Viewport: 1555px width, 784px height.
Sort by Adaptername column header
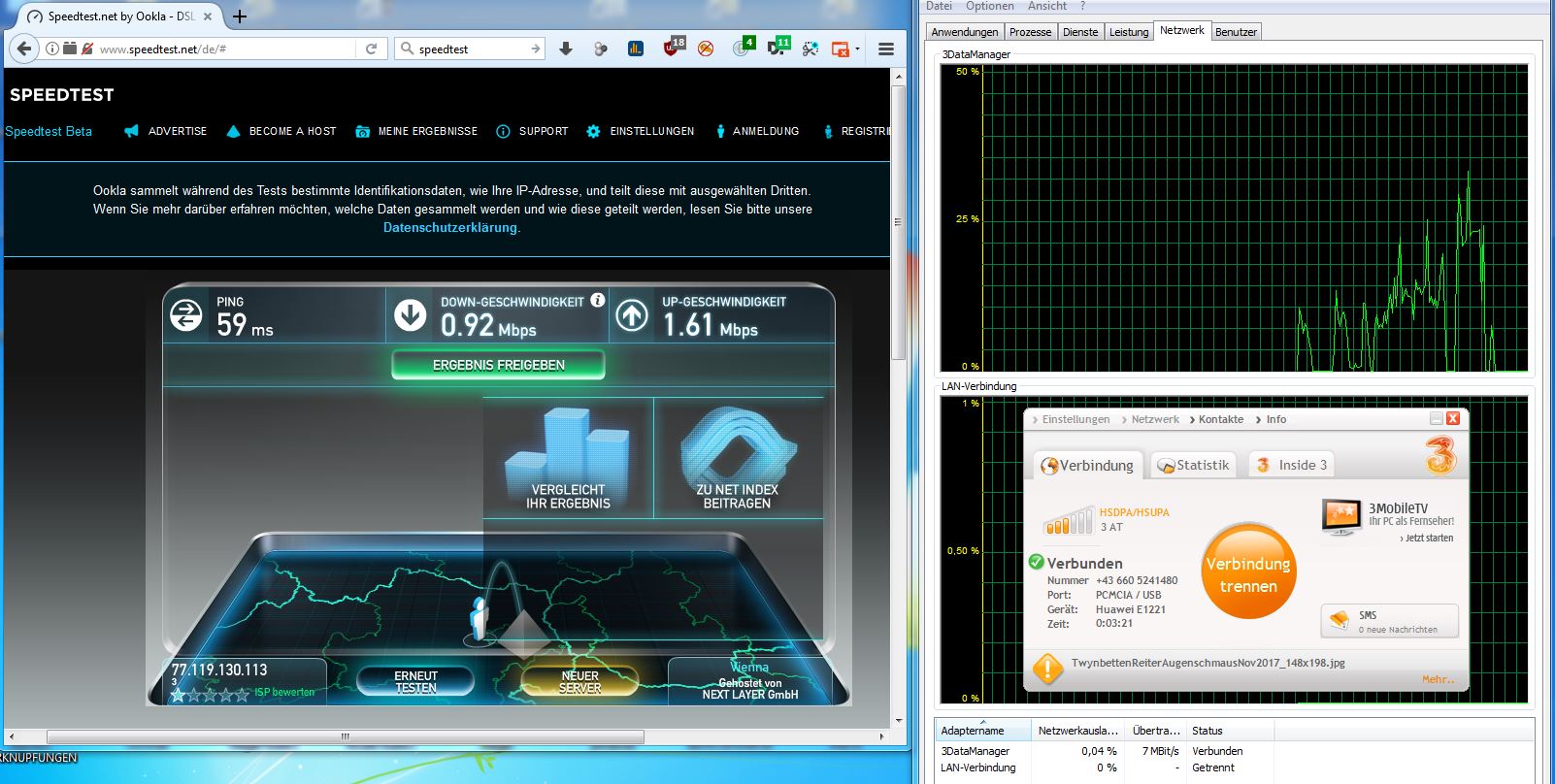(x=982, y=731)
